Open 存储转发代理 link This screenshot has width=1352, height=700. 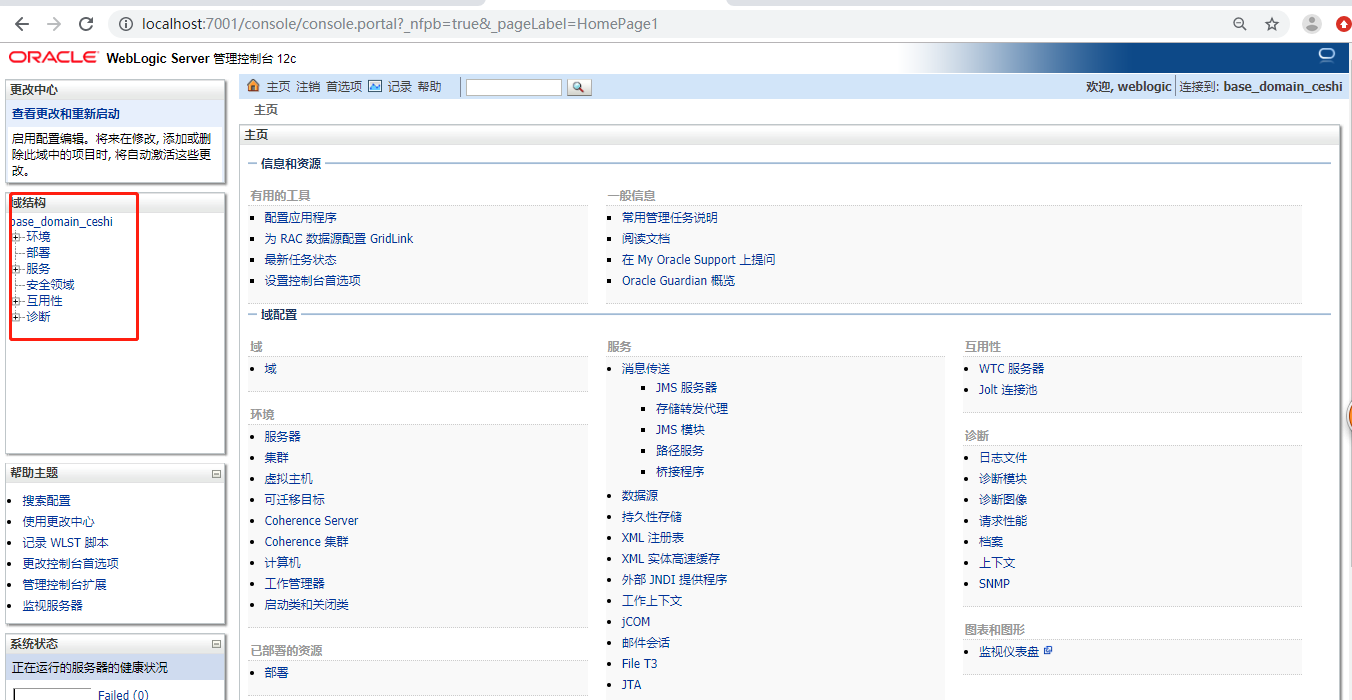pyautogui.click(x=692, y=409)
